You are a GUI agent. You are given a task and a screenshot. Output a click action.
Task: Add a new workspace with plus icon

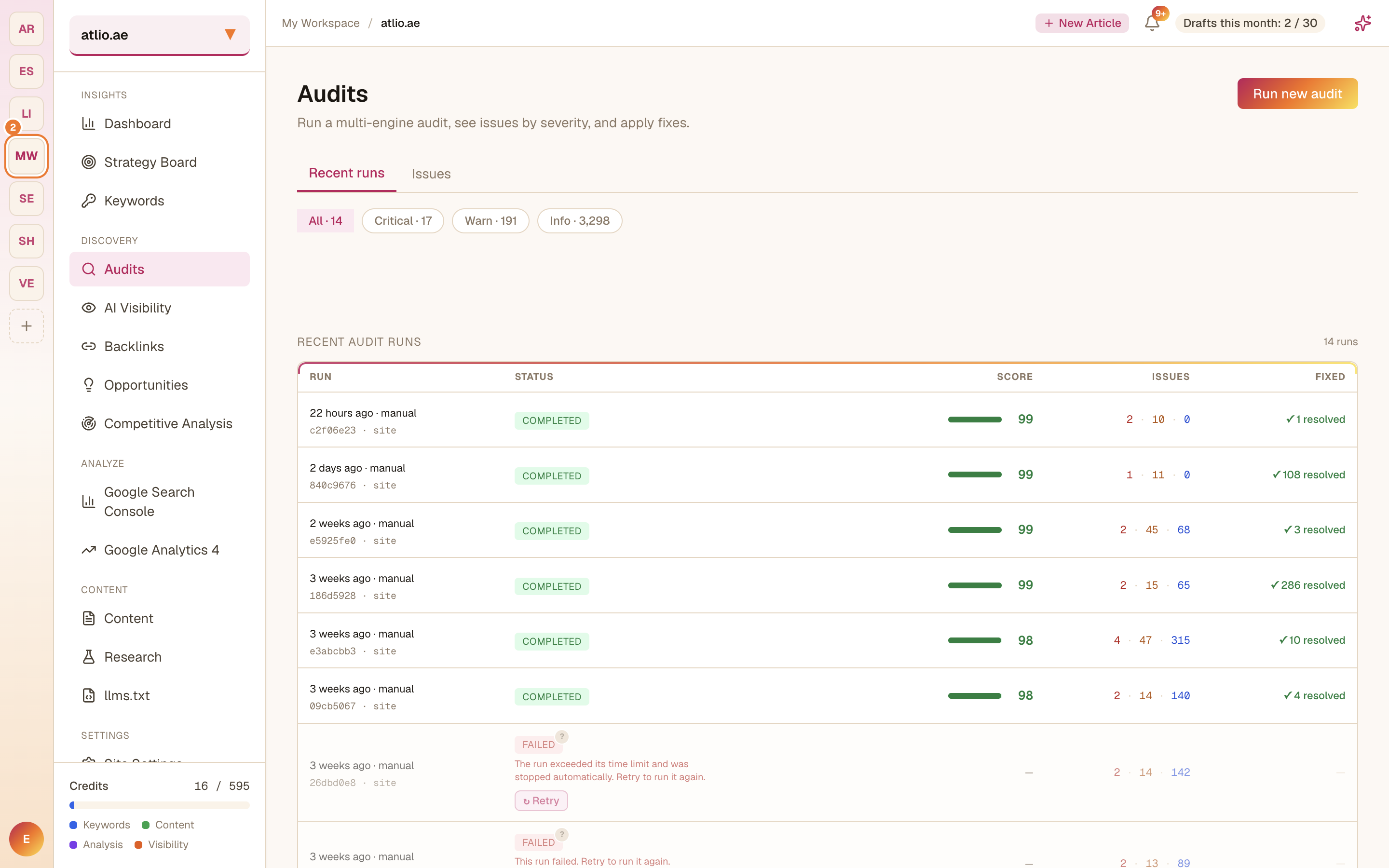[27, 326]
